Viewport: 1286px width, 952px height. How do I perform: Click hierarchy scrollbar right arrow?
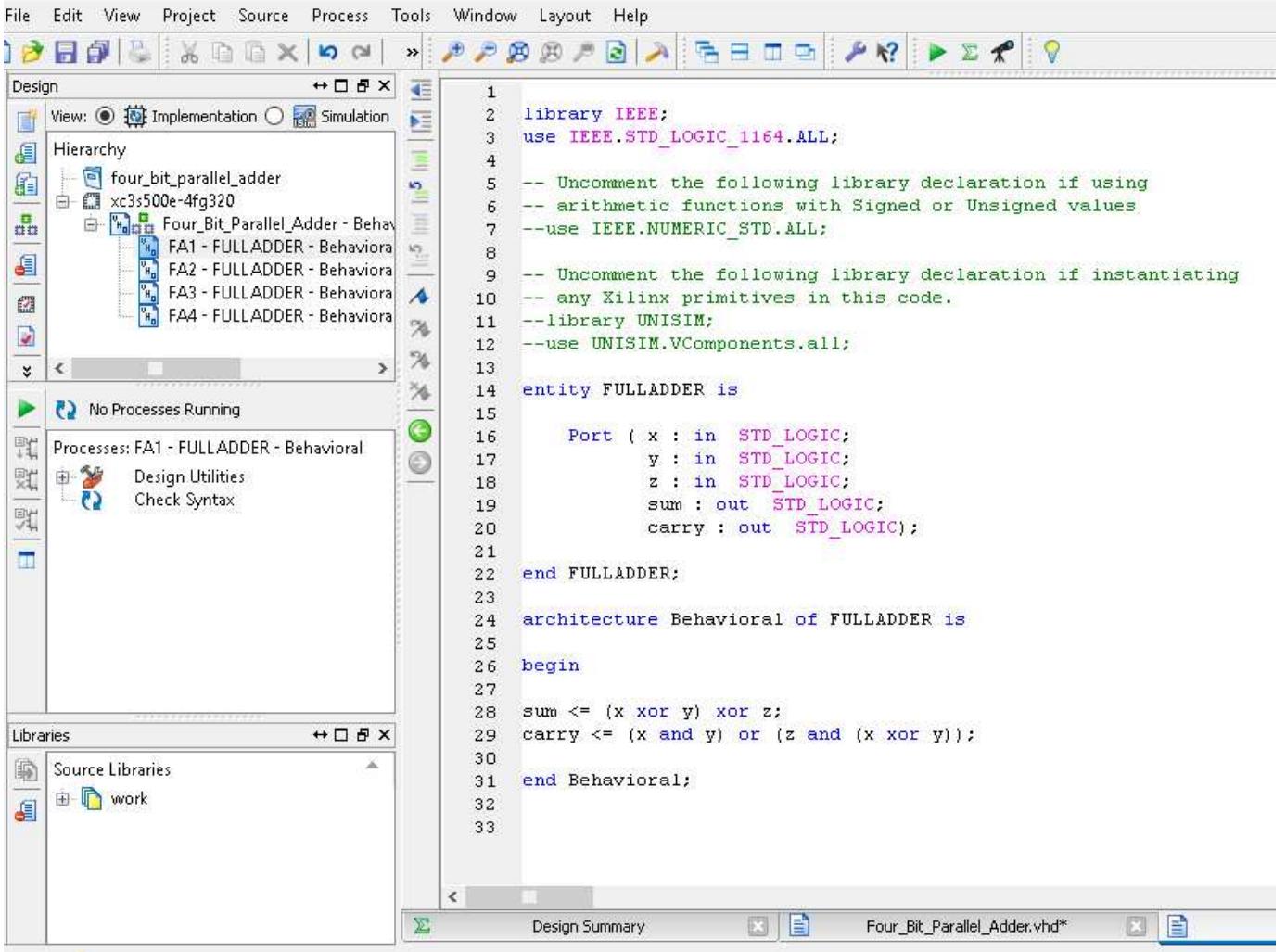382,368
